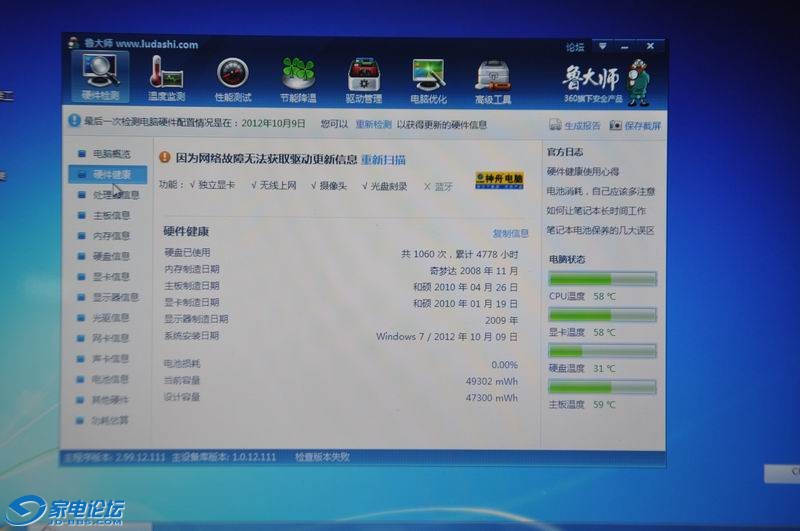This screenshot has height=531, width=800.
Task: Open the 硬件检测 hardware detection icon
Action: pos(100,76)
